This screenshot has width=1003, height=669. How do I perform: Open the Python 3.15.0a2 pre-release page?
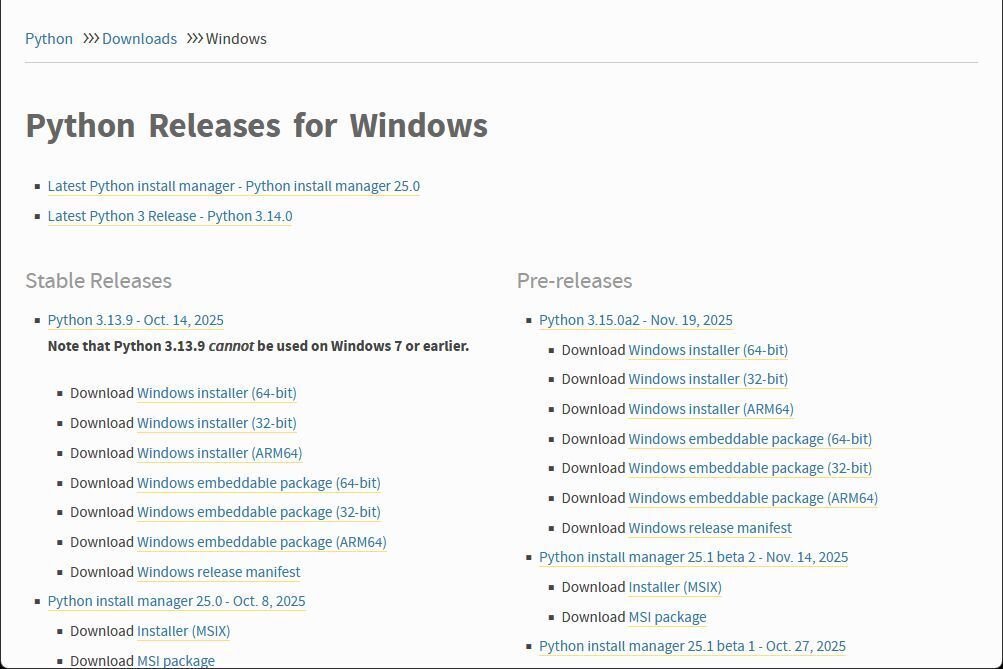click(x=635, y=320)
